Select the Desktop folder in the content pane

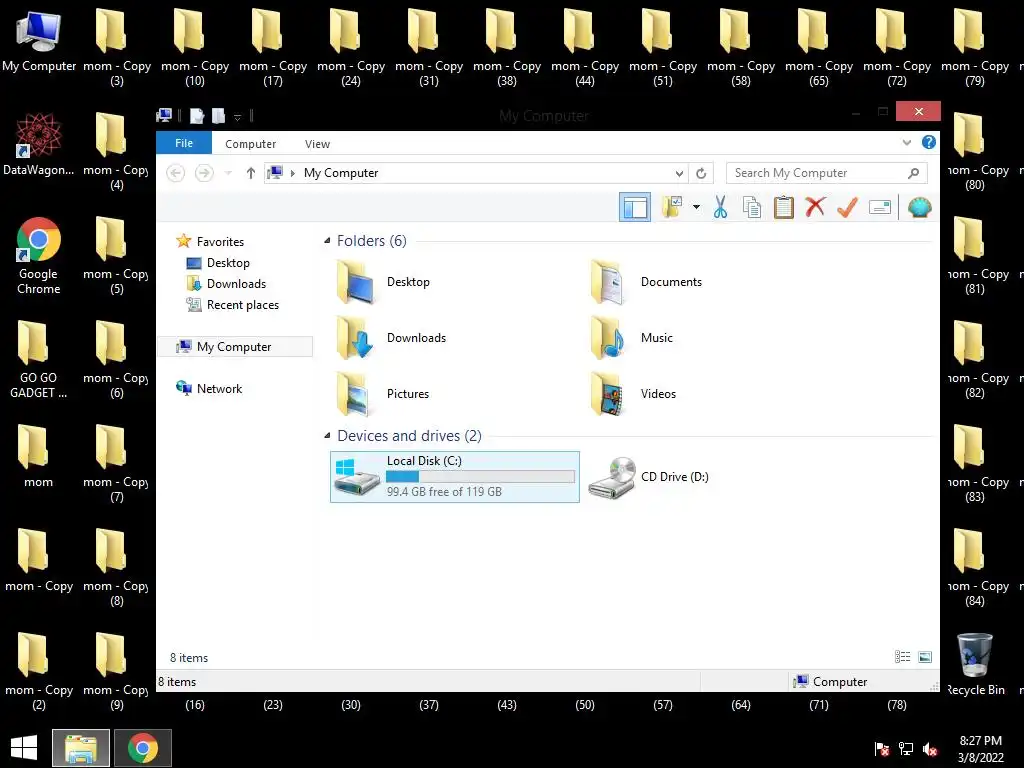(x=383, y=282)
